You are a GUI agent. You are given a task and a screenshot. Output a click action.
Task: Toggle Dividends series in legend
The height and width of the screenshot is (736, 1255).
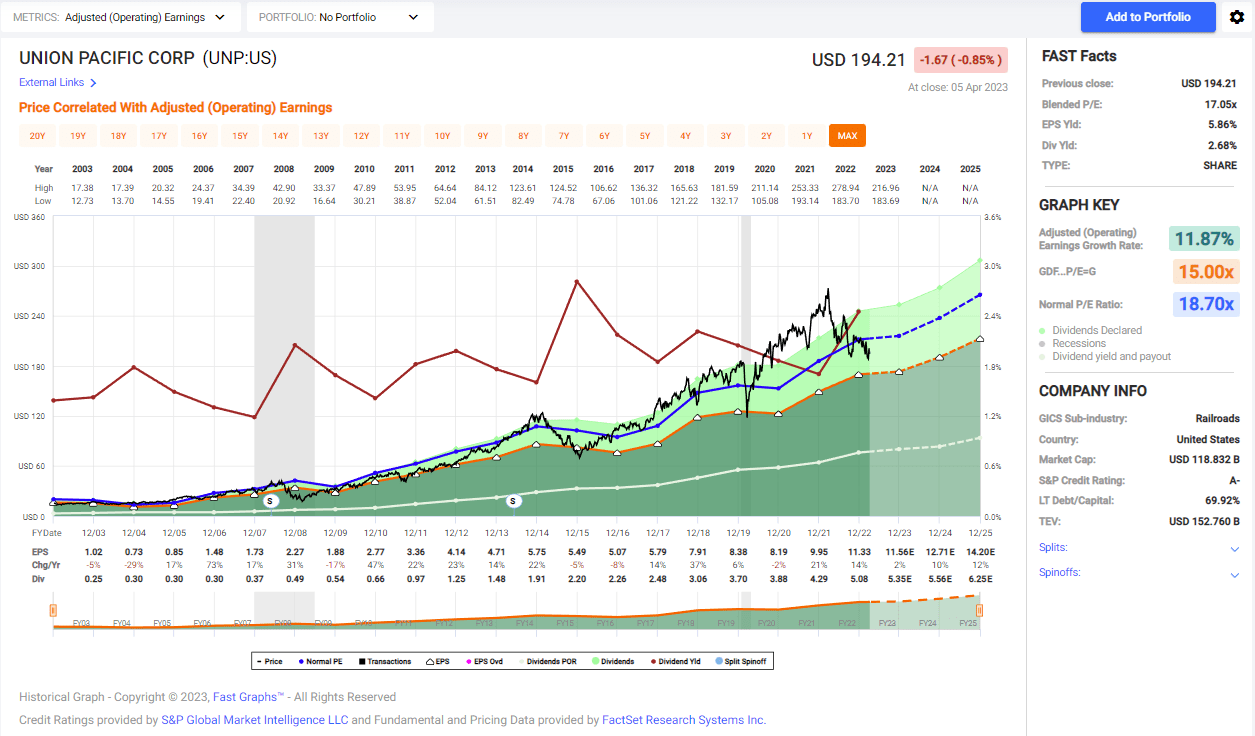(x=612, y=661)
